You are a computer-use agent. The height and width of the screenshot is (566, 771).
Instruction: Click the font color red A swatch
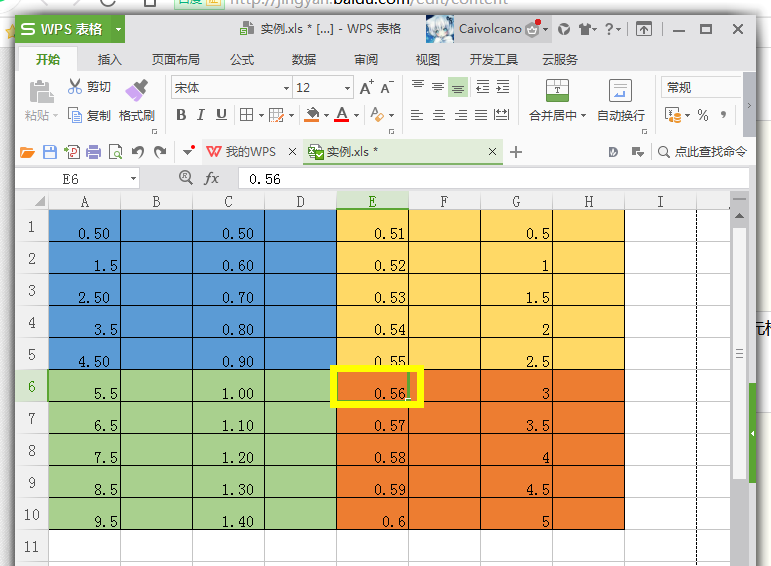[342, 115]
